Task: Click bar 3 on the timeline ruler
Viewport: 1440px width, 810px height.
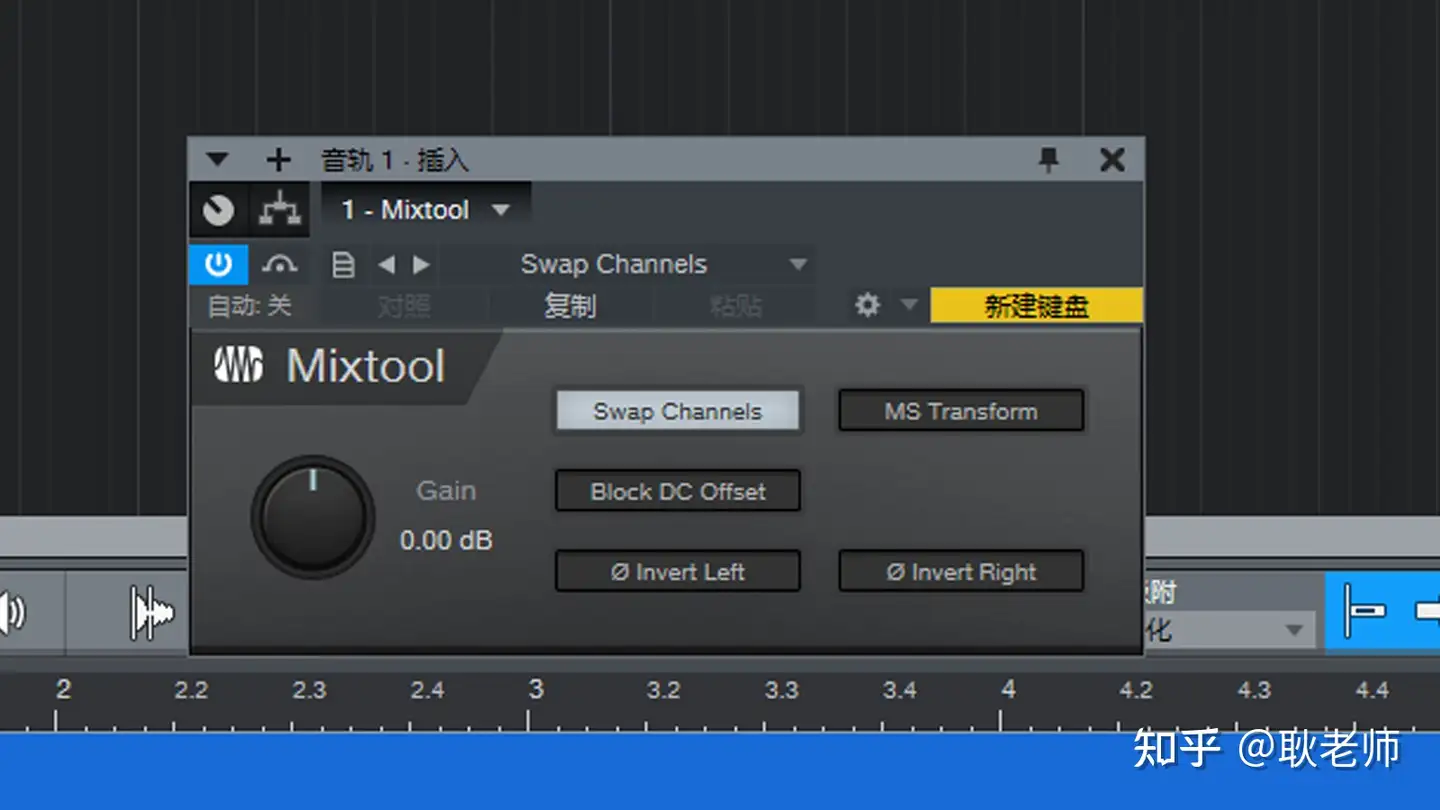Action: 536,689
